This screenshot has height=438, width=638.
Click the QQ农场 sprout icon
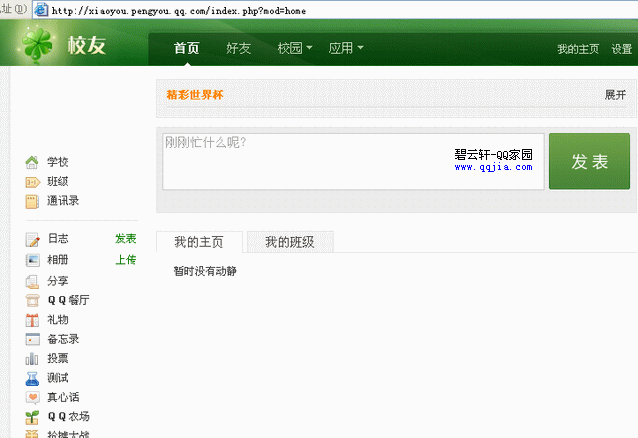pos(32,417)
